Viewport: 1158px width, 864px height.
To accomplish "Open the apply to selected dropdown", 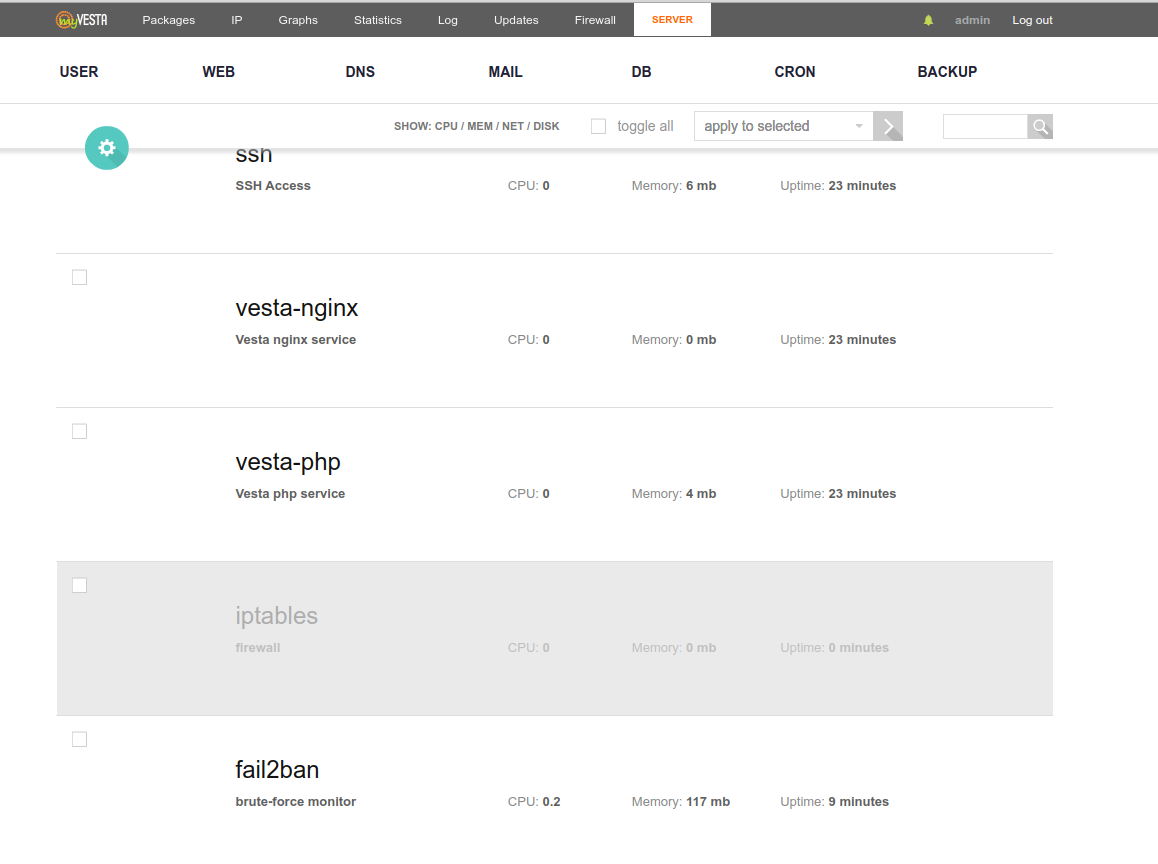I will pos(784,126).
